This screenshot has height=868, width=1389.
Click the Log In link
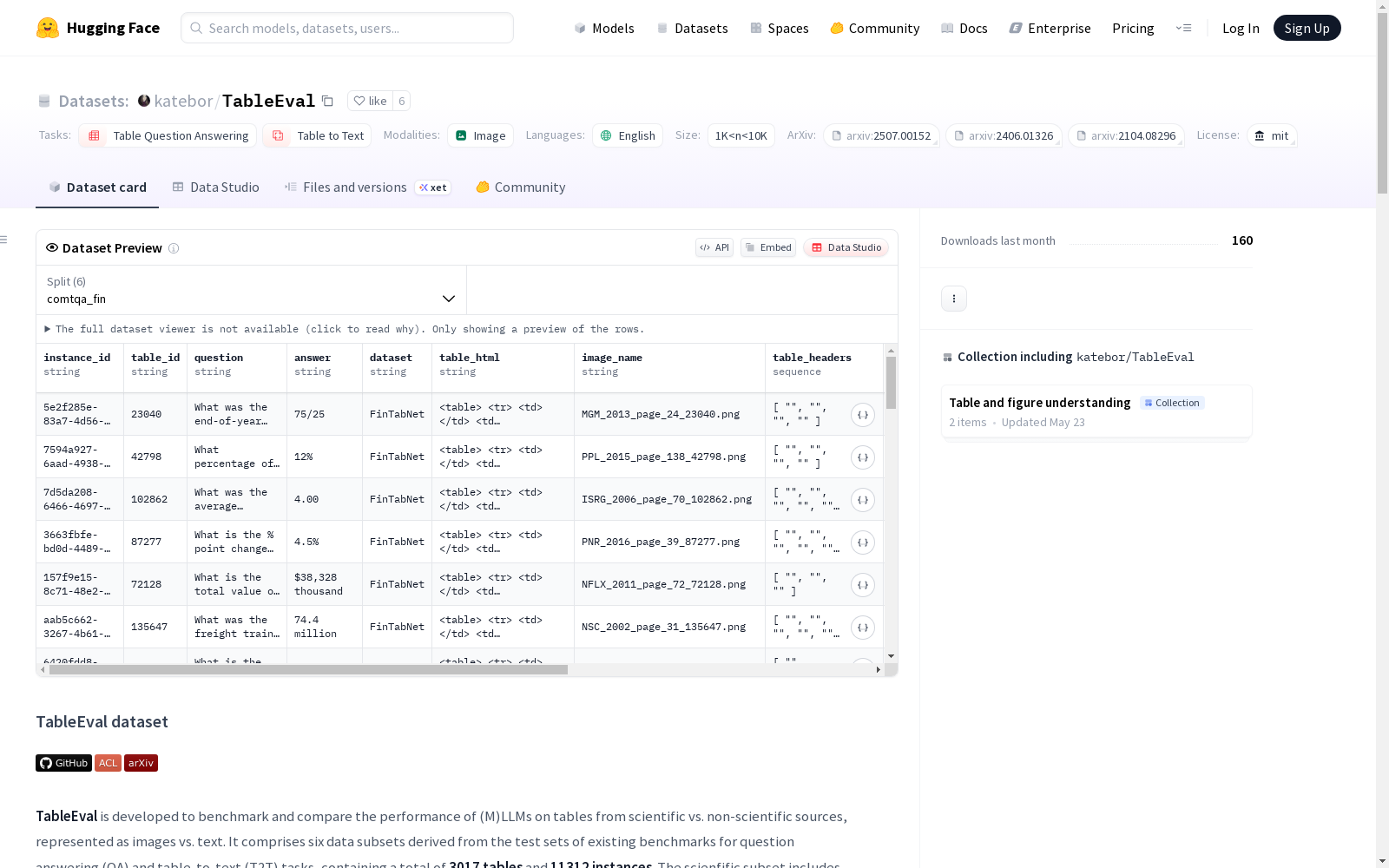click(1241, 28)
